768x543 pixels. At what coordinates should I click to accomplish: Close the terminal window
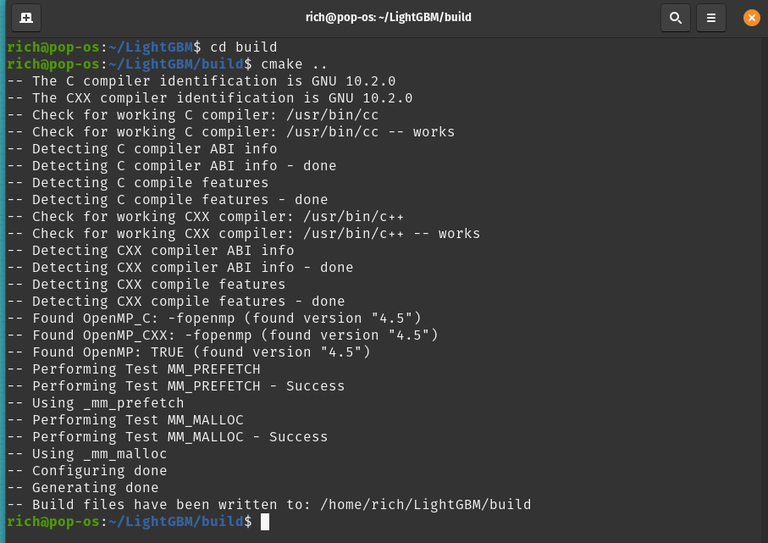751,17
